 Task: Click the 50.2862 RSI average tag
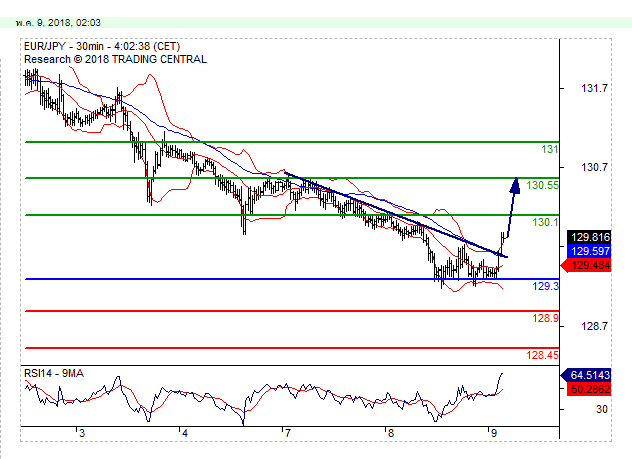(x=589, y=389)
